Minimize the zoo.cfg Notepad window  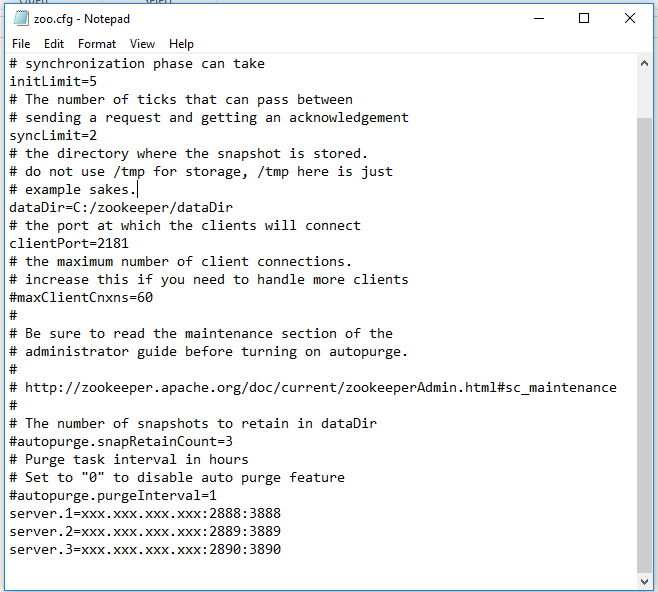tap(538, 18)
